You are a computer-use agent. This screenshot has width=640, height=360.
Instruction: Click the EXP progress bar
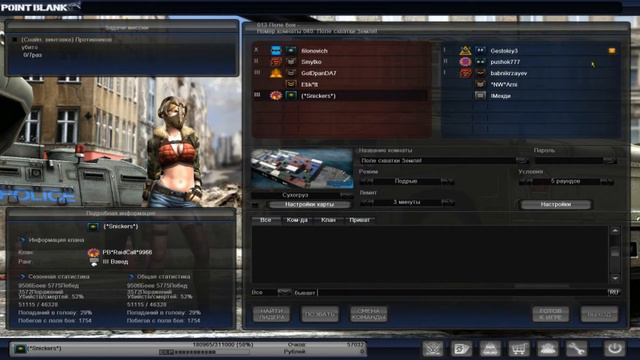204,352
